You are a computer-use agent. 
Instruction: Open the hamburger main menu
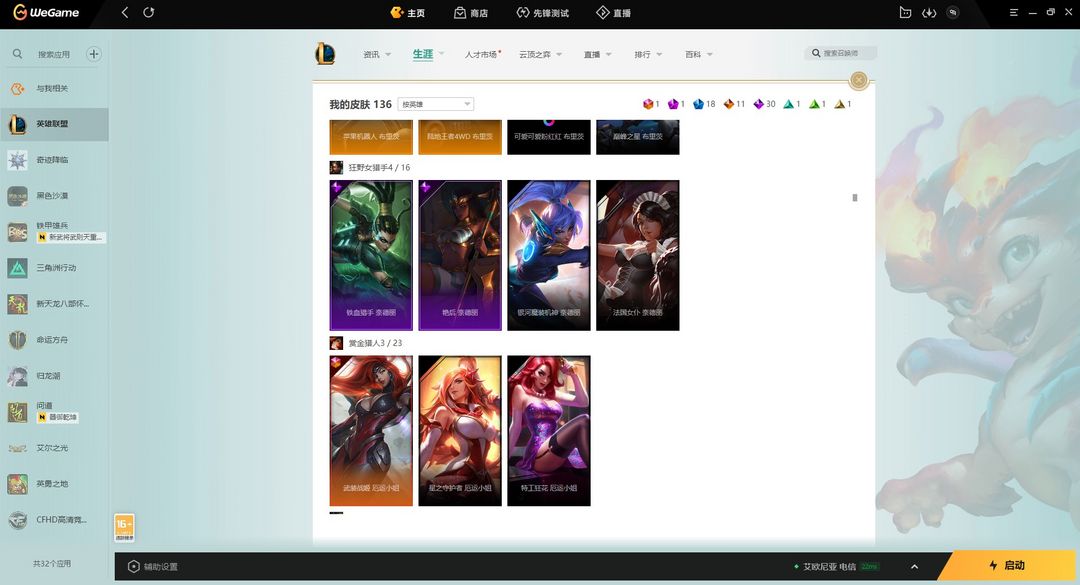1013,12
